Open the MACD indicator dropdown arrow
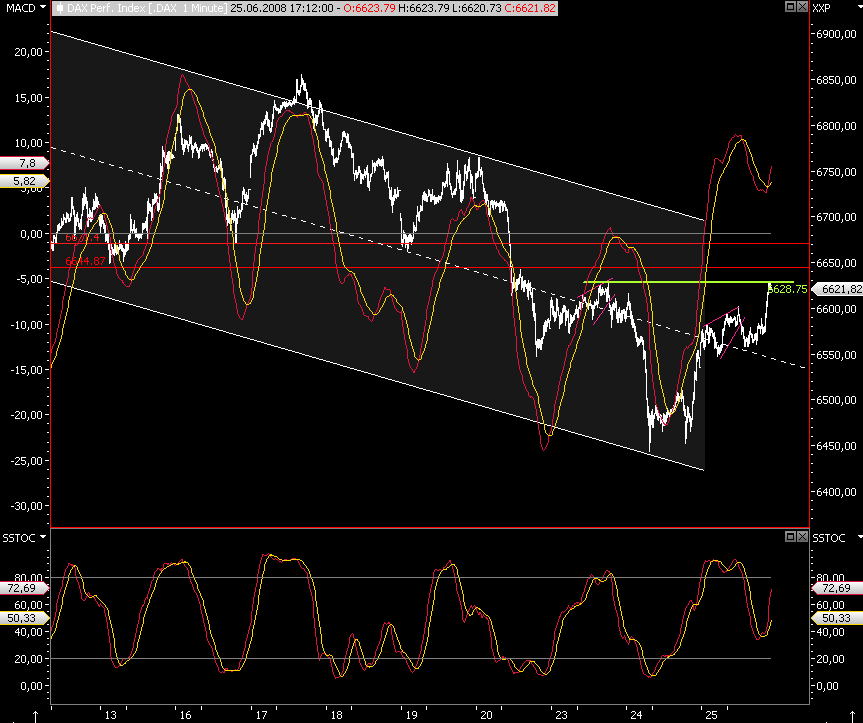The width and height of the screenshot is (863, 723). [43, 8]
